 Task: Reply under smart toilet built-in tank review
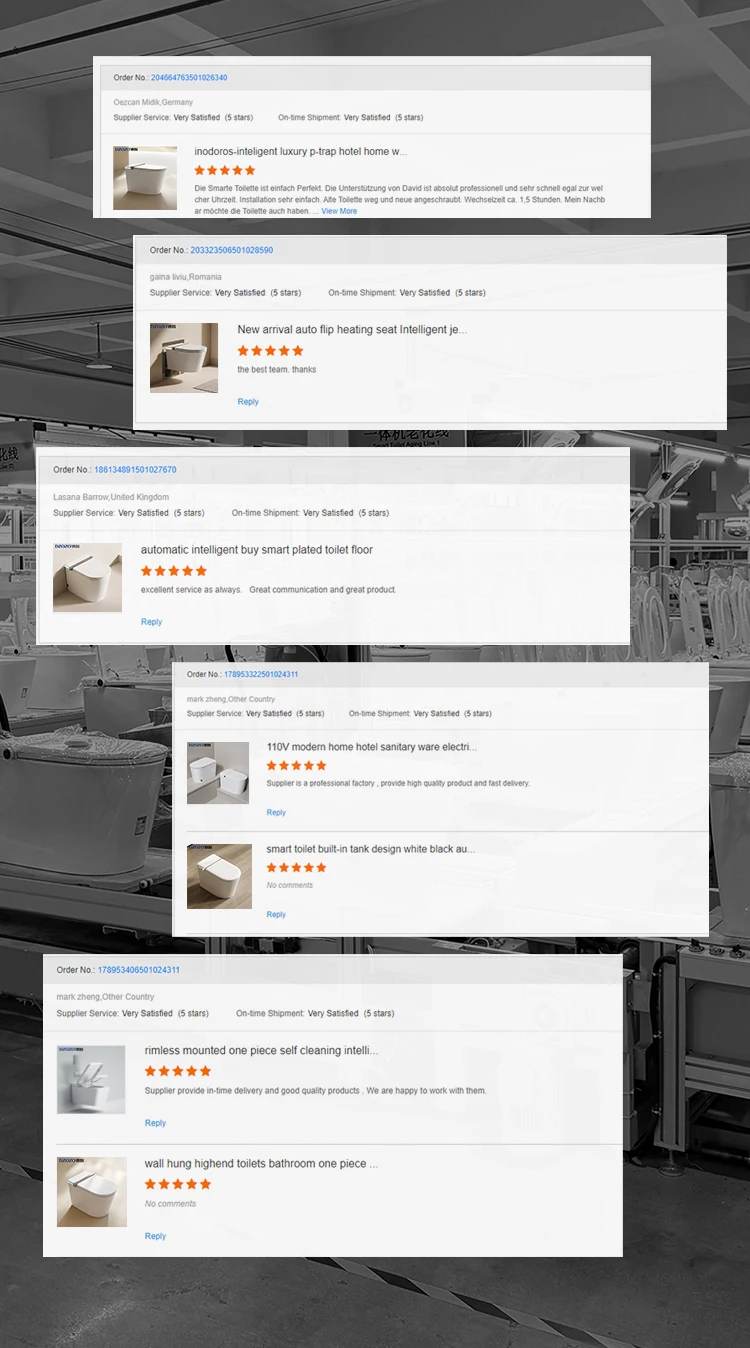click(276, 914)
